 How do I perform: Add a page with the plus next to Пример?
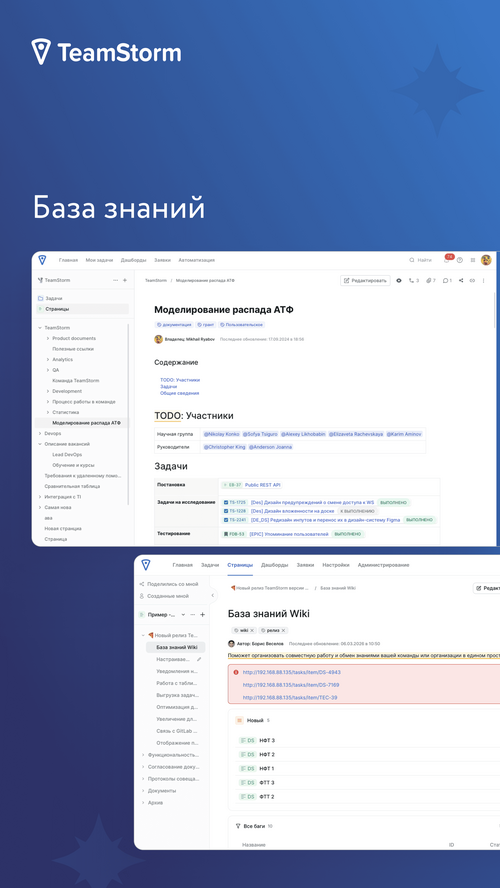202,614
